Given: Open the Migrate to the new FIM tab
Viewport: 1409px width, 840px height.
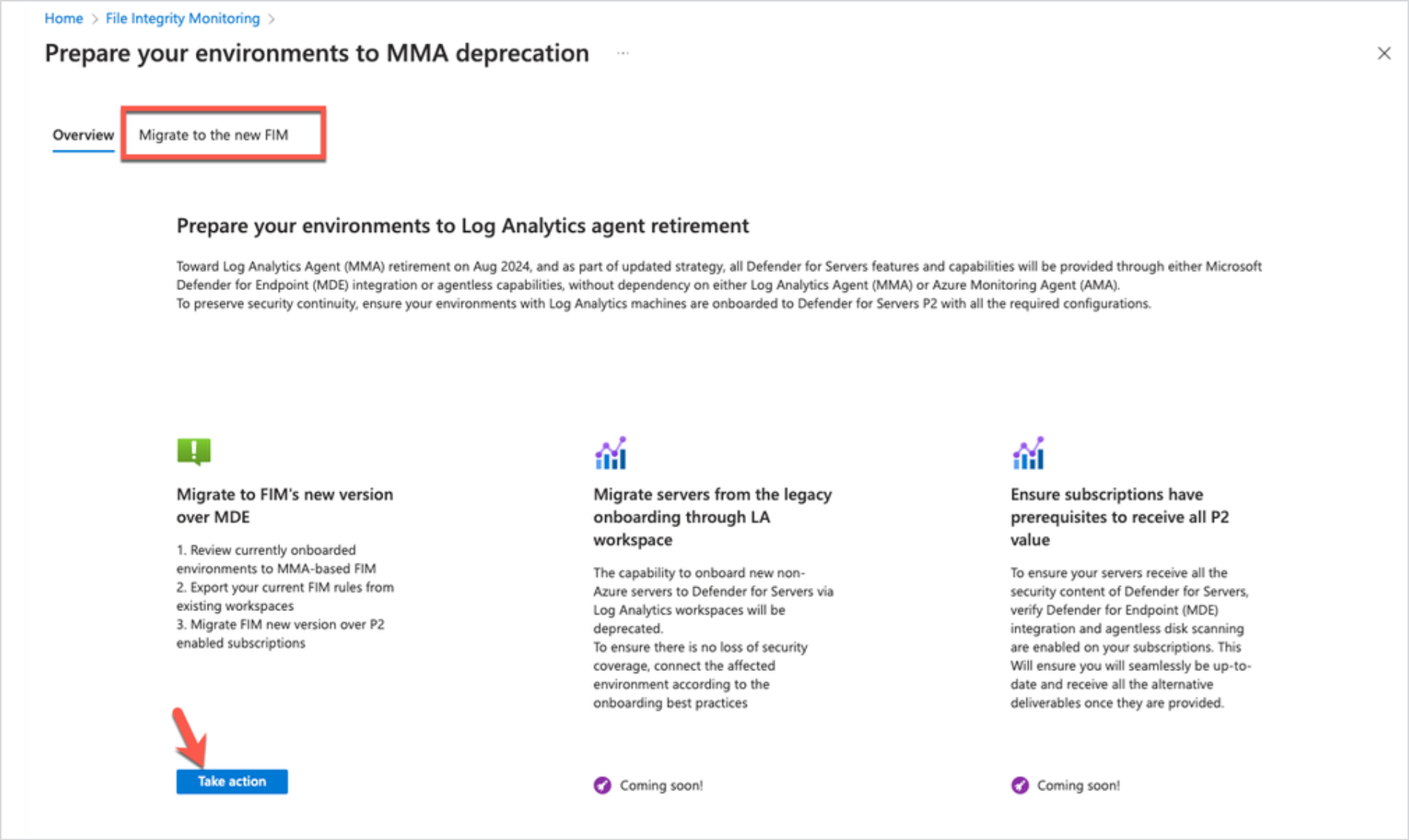Looking at the screenshot, I should point(214,135).
